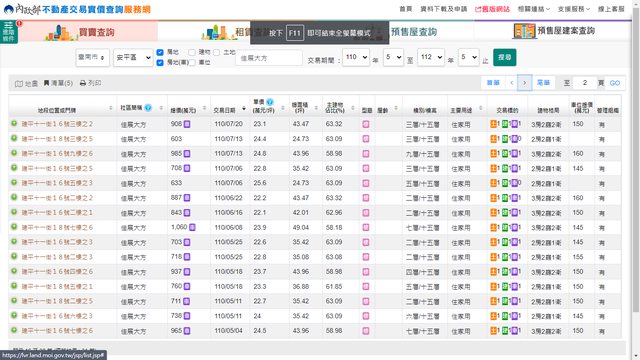
Task: Click the purple icon beside price 908
Action: [187, 124]
